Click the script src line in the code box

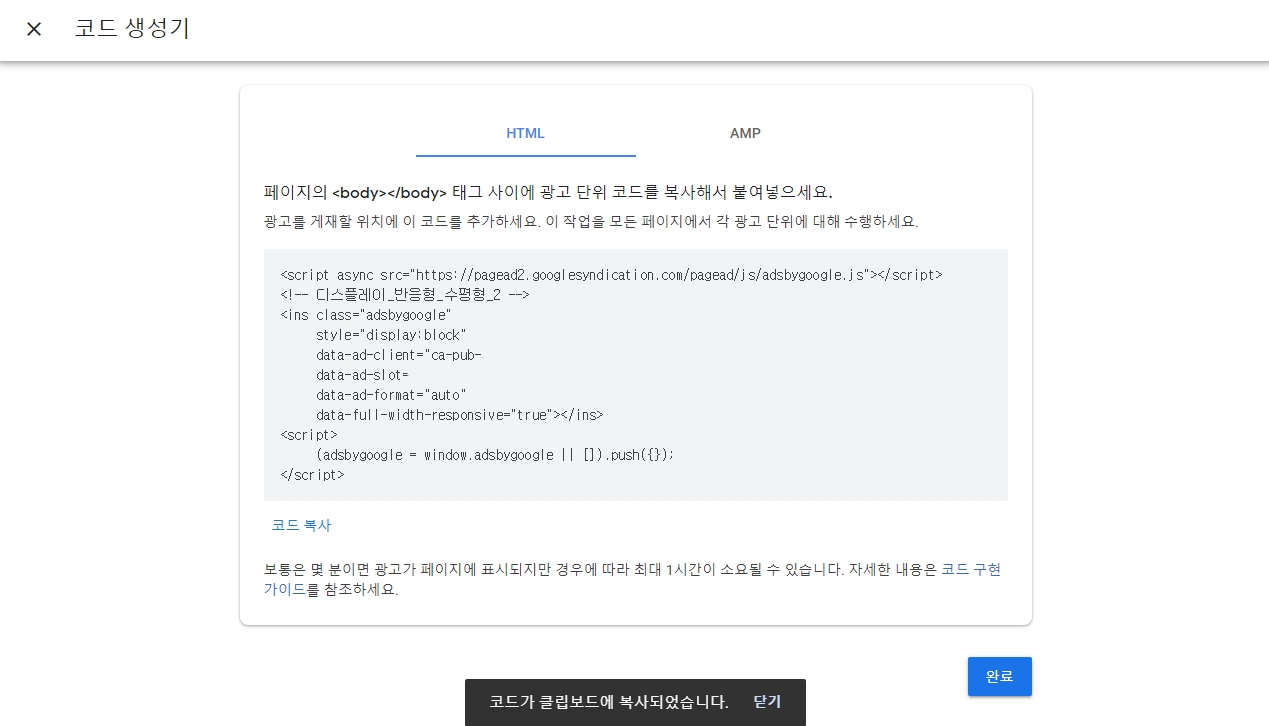pos(611,275)
